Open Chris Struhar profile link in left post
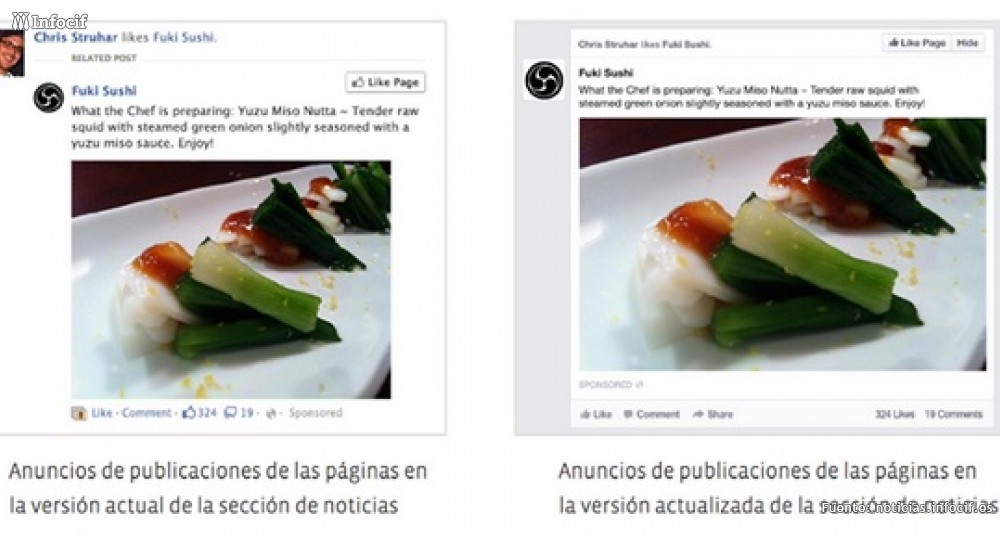 pos(76,38)
